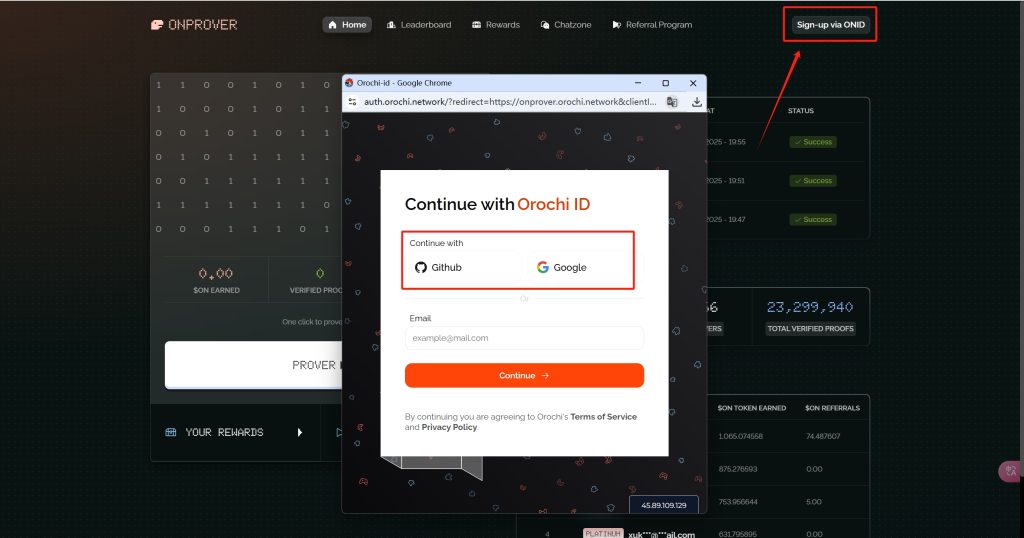This screenshot has height=538, width=1024.
Task: Expand the YOUR REWARDS arrow
Action: [300, 432]
